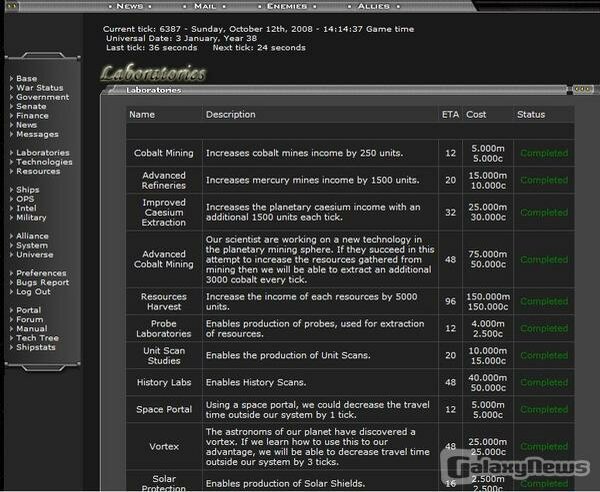Open OPS sidebar link

coord(25,199)
